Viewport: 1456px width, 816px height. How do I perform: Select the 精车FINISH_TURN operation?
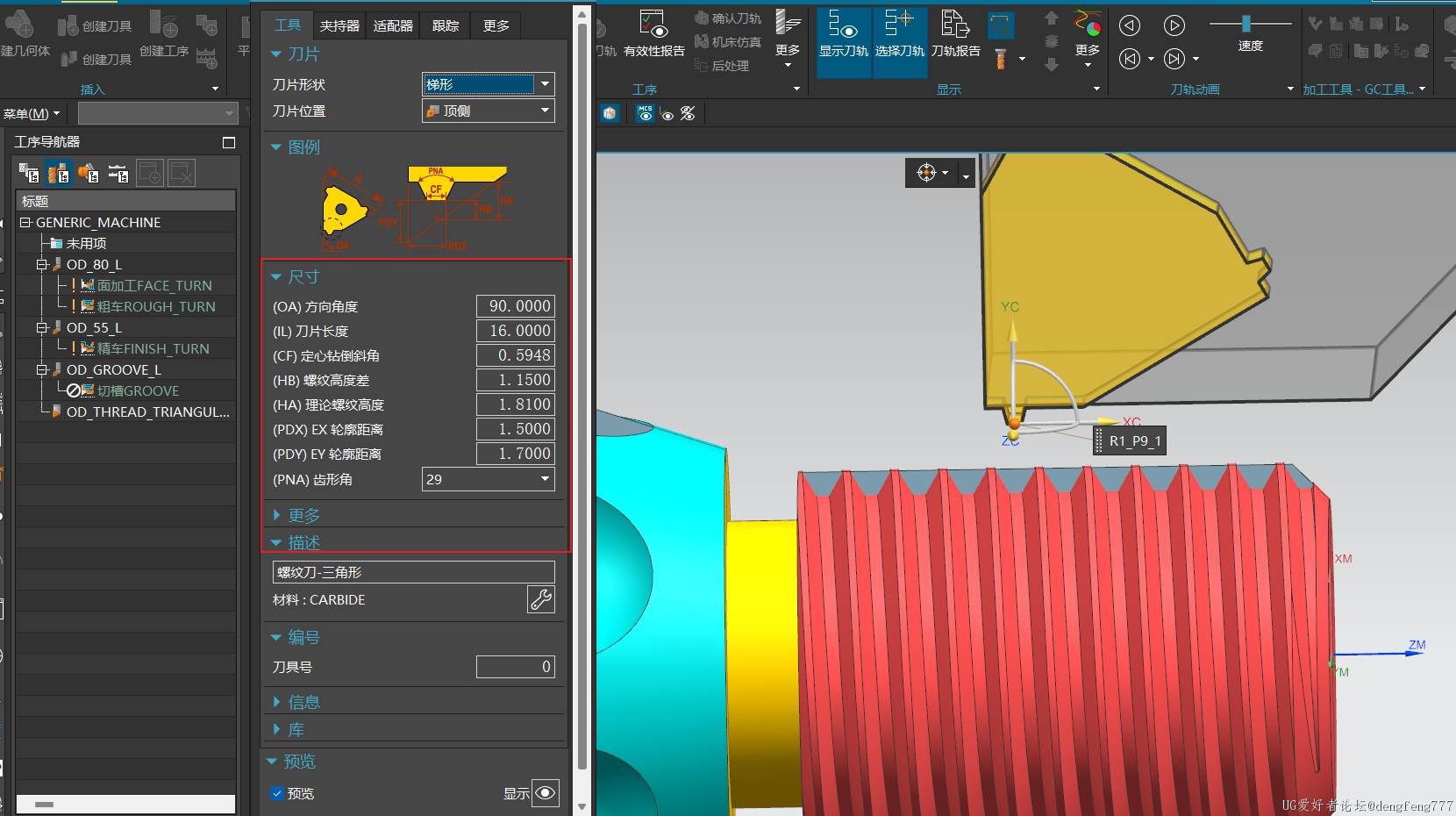[153, 348]
